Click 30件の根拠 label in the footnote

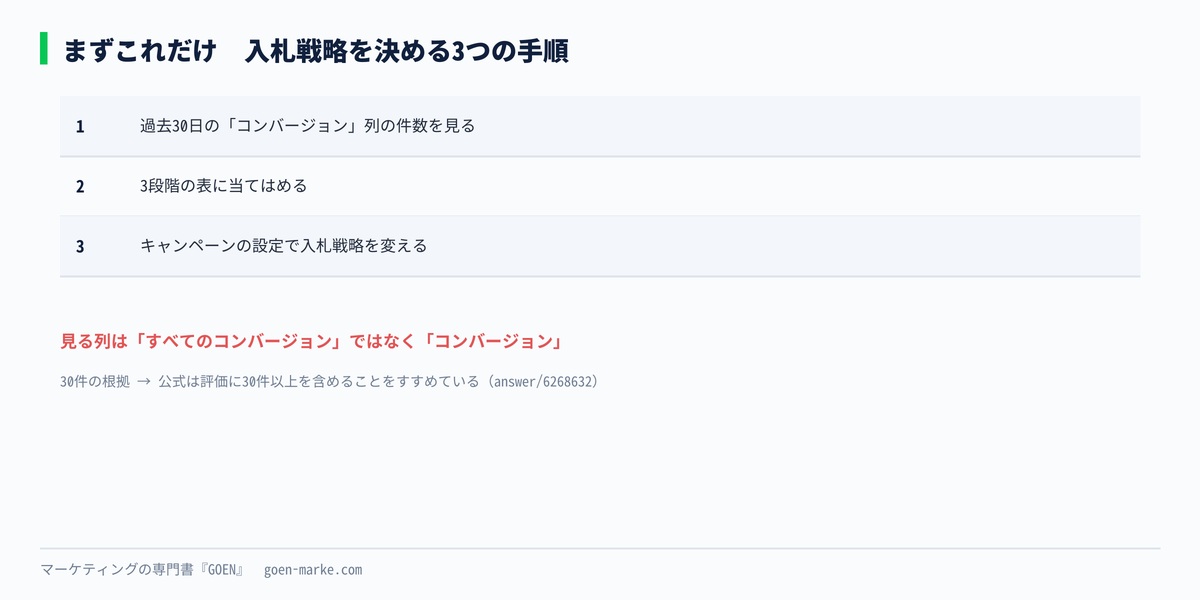[95, 382]
